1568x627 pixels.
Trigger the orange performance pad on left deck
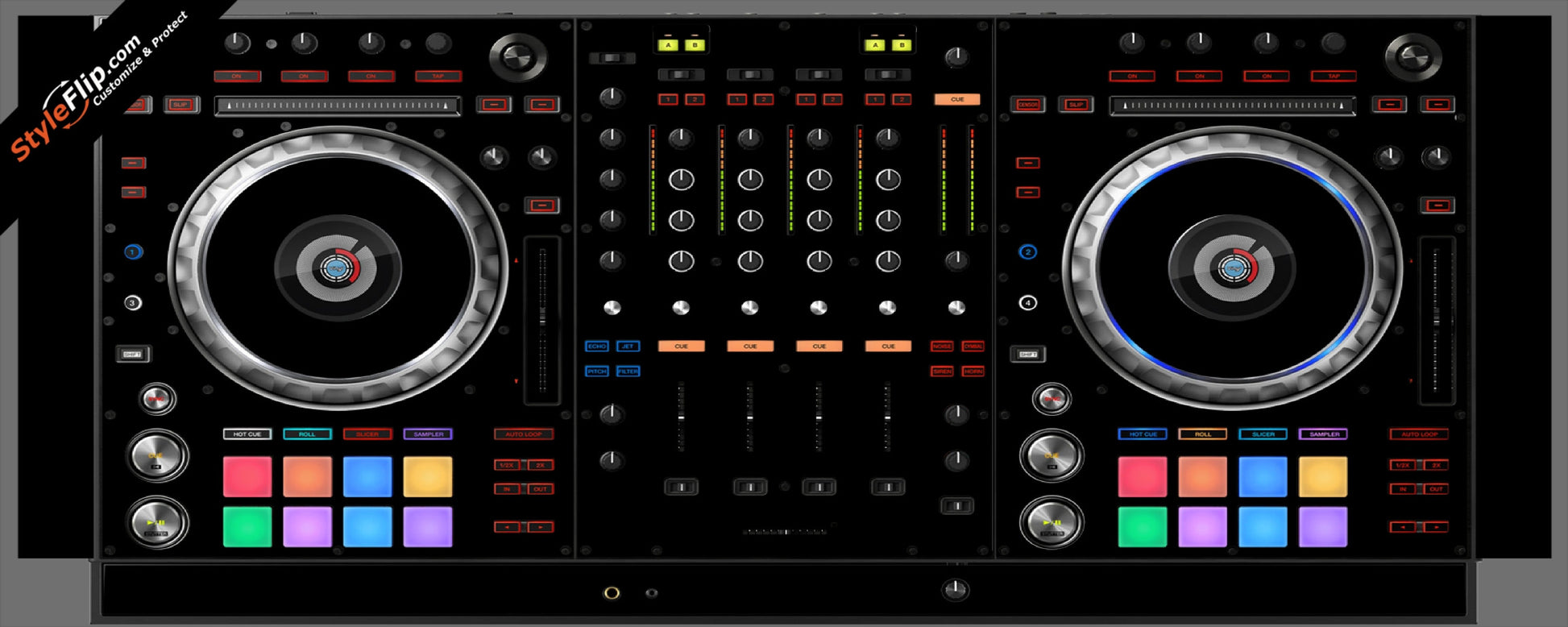click(307, 476)
